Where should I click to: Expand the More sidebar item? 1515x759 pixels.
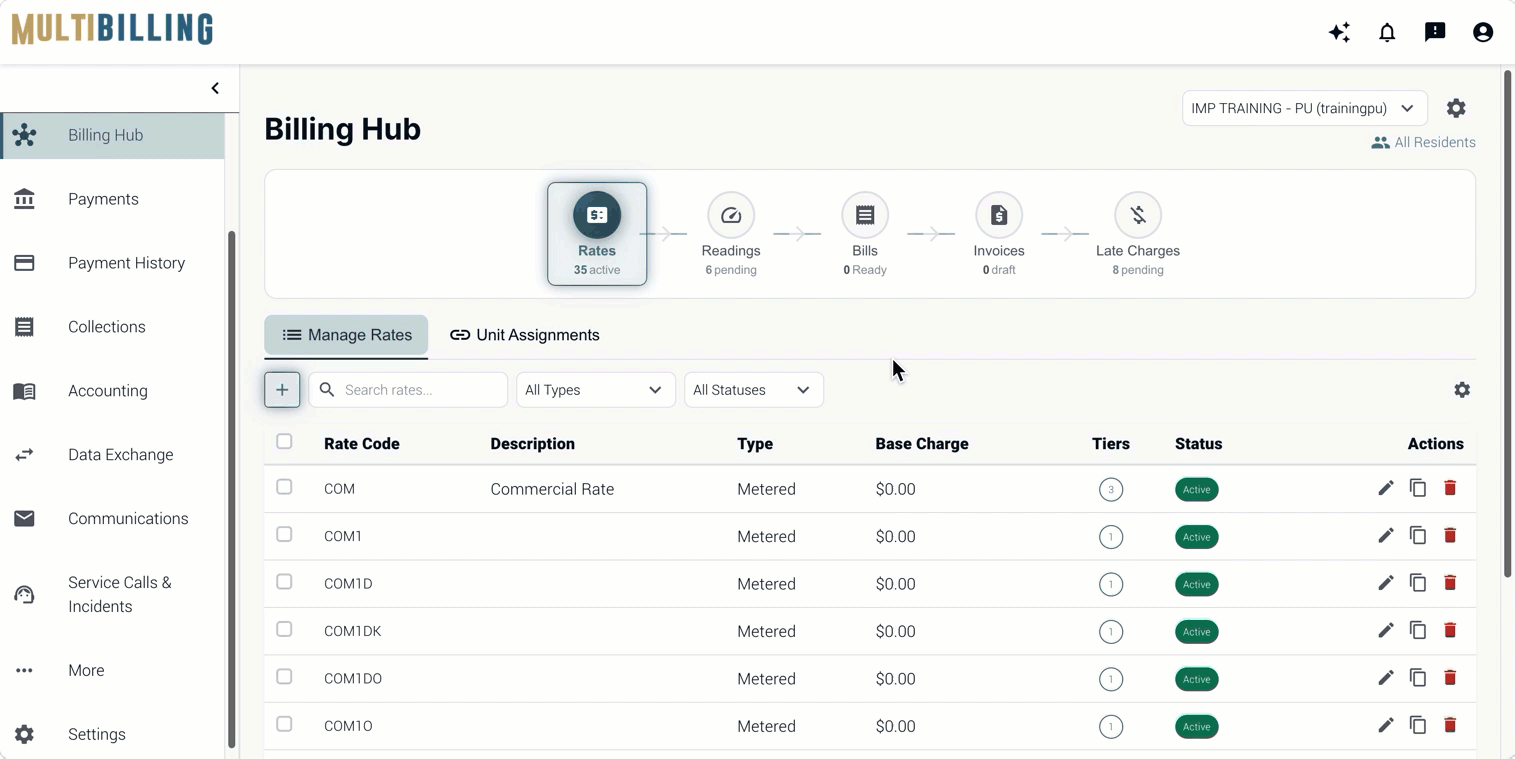tap(113, 670)
